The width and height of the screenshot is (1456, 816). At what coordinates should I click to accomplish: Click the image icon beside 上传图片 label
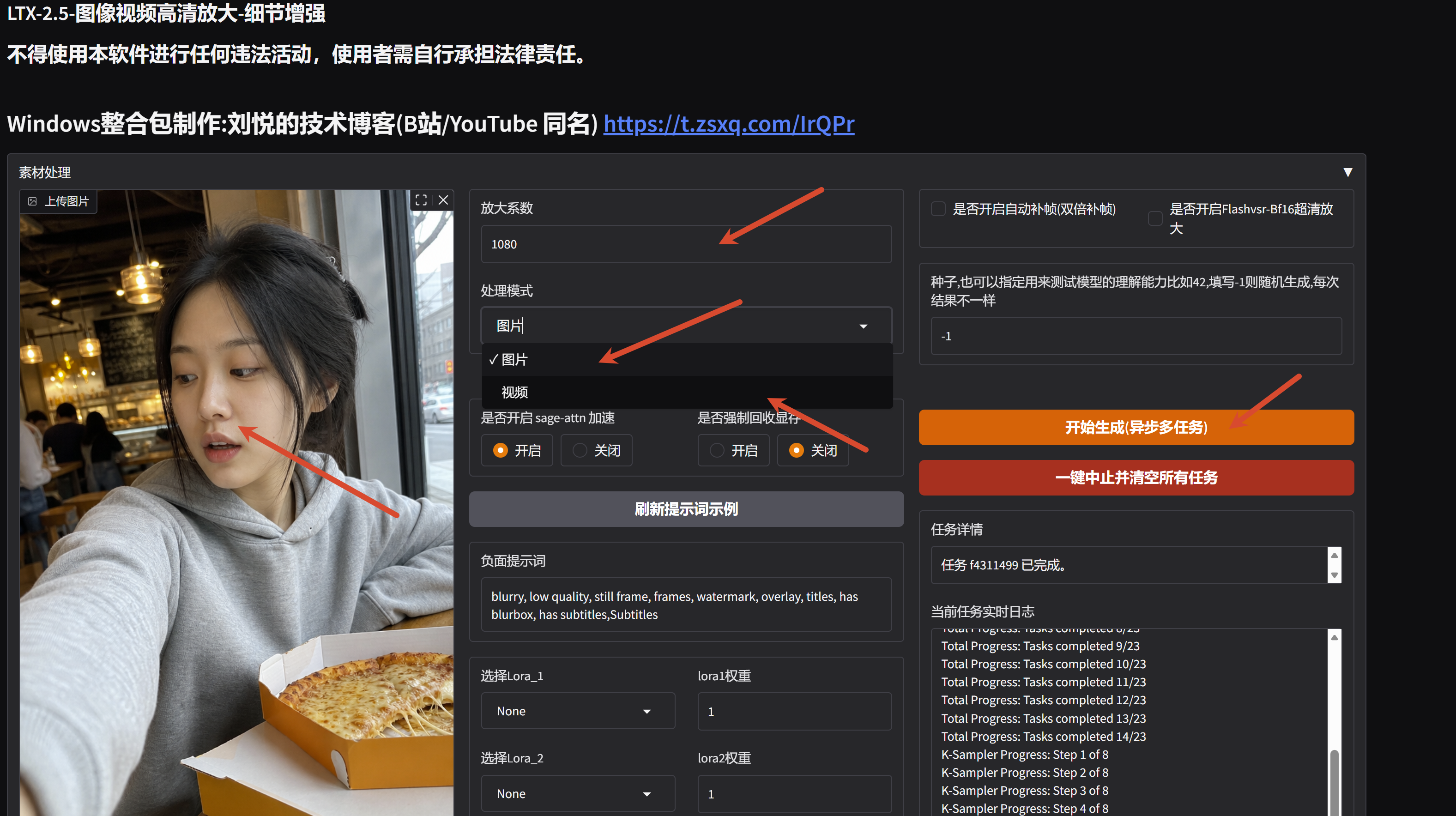click(32, 201)
